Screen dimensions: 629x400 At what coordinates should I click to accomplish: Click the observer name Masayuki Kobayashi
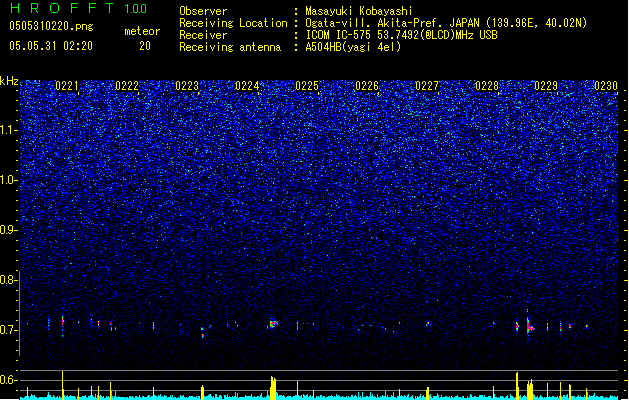359,11
